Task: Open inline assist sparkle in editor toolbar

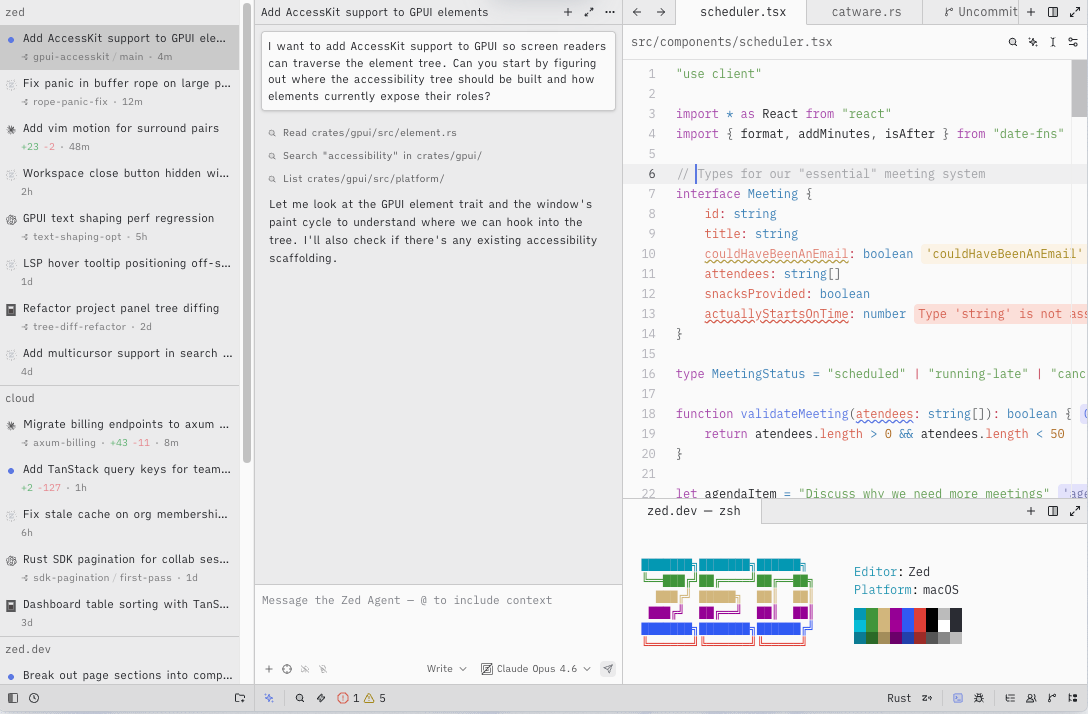Action: (1032, 42)
